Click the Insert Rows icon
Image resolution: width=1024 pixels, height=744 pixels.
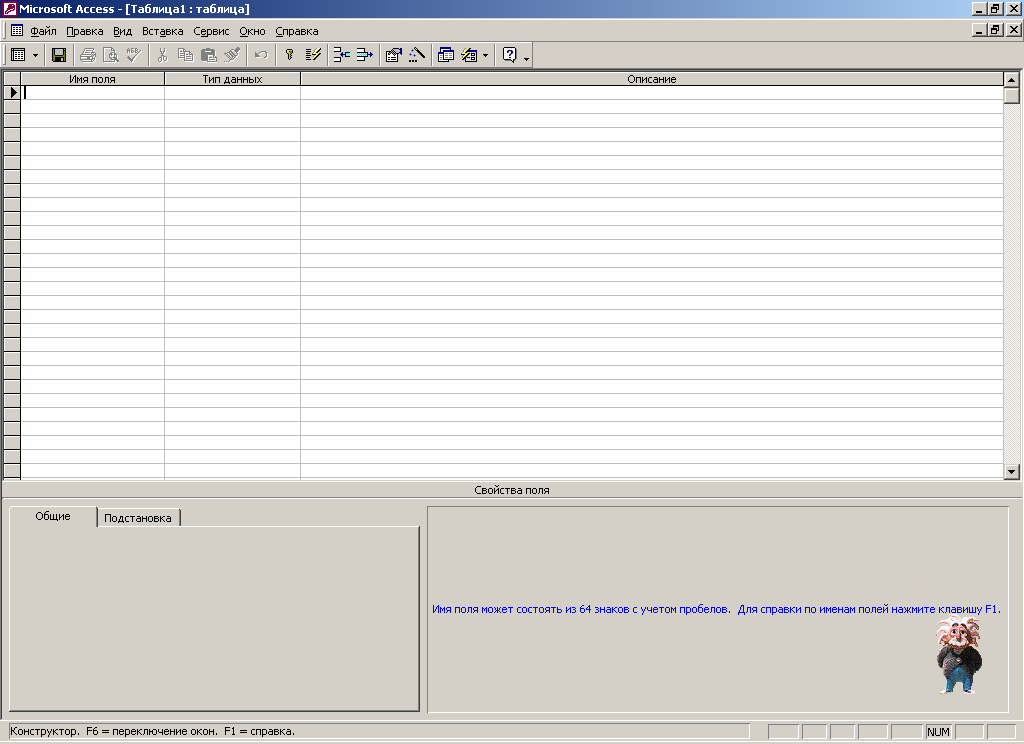[x=342, y=55]
